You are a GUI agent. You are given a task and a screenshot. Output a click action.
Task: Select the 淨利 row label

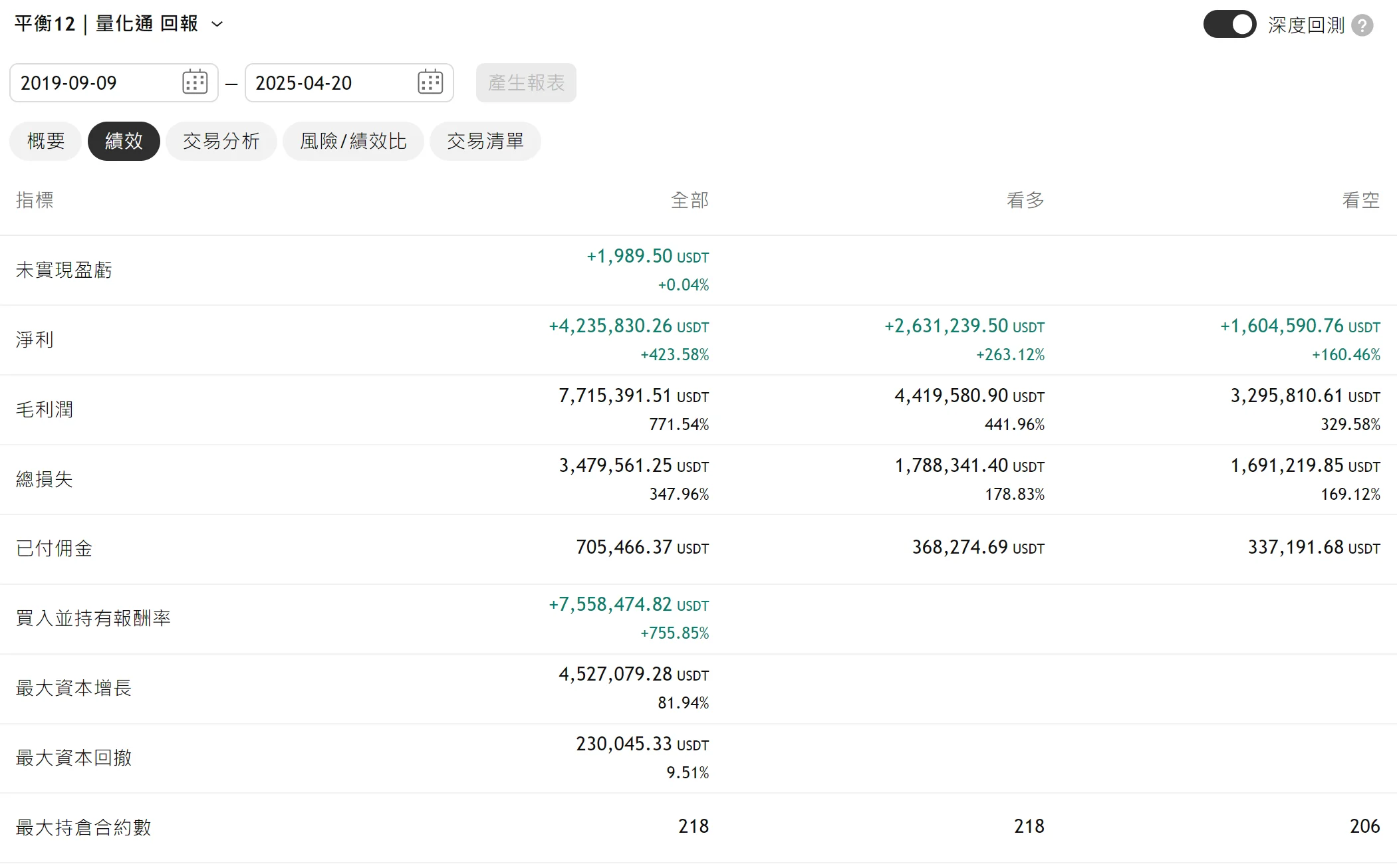click(35, 340)
